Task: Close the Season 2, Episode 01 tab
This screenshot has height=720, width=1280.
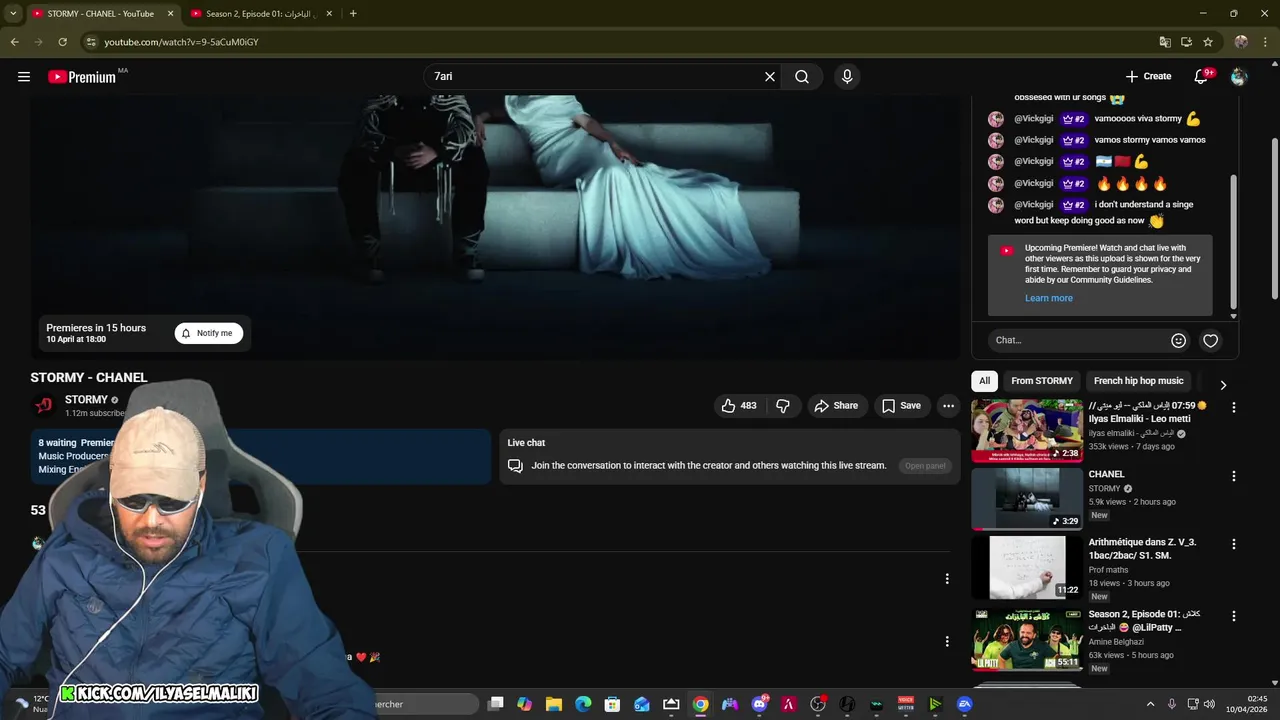Action: 329,14
